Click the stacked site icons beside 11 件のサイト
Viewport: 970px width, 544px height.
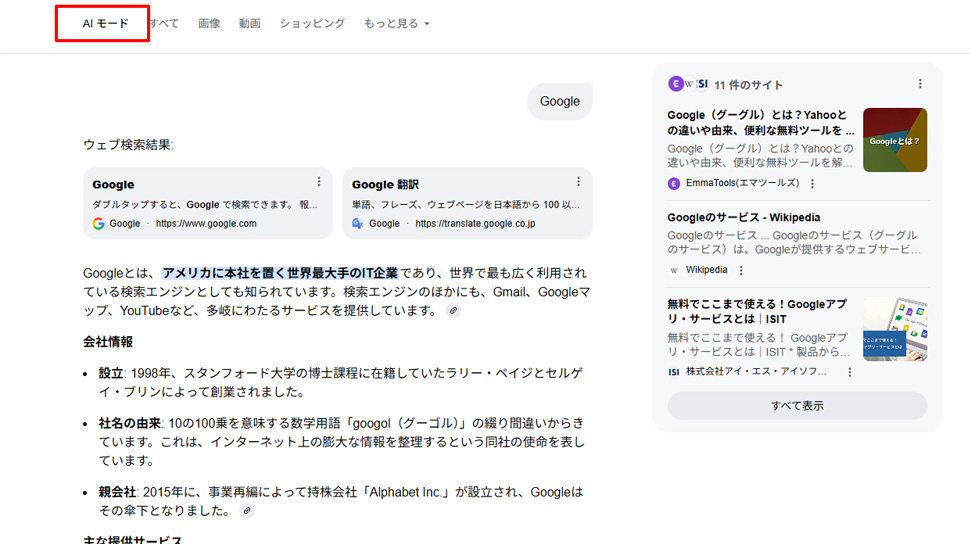[689, 84]
